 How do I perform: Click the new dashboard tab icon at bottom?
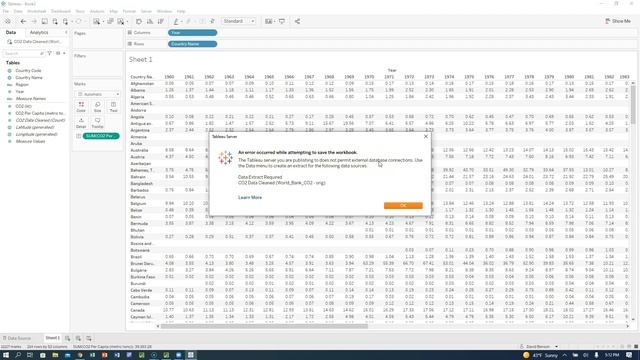(x=78, y=338)
